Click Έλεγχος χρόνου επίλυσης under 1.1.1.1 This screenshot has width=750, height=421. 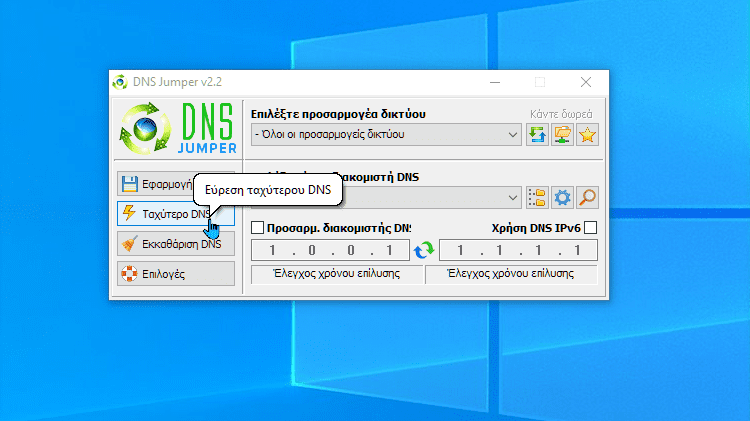pyautogui.click(x=511, y=274)
